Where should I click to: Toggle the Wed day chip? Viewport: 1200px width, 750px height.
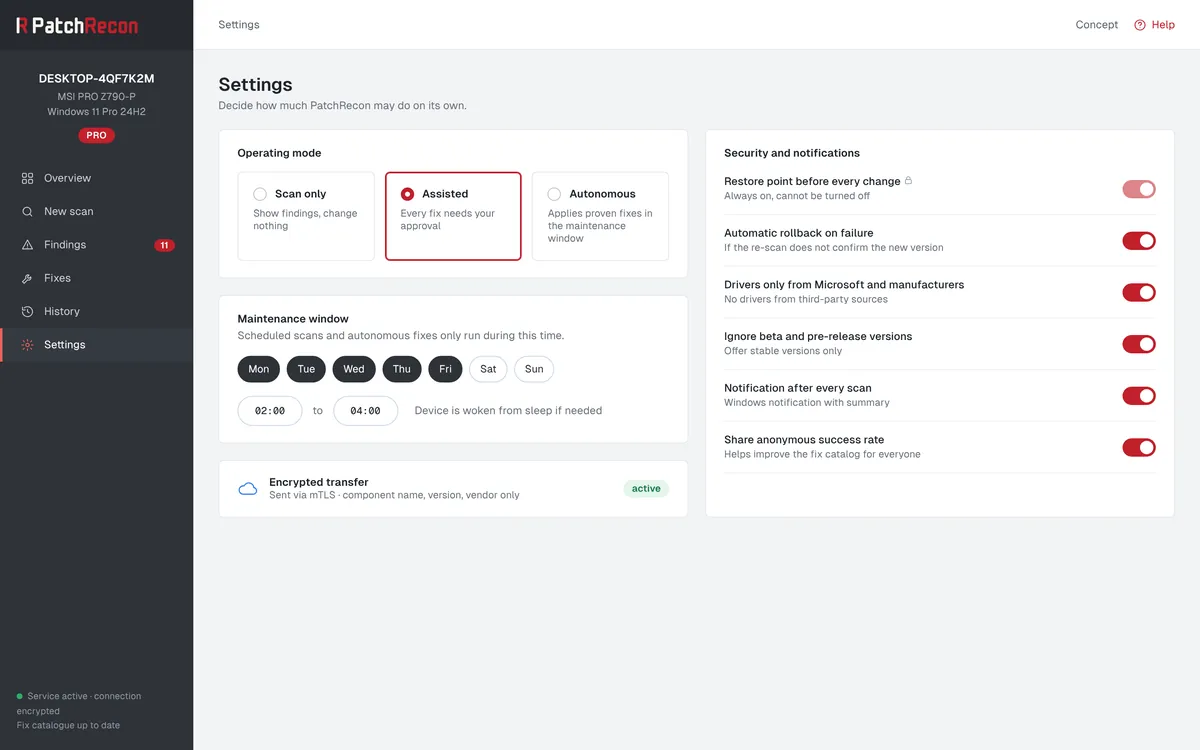[354, 369]
